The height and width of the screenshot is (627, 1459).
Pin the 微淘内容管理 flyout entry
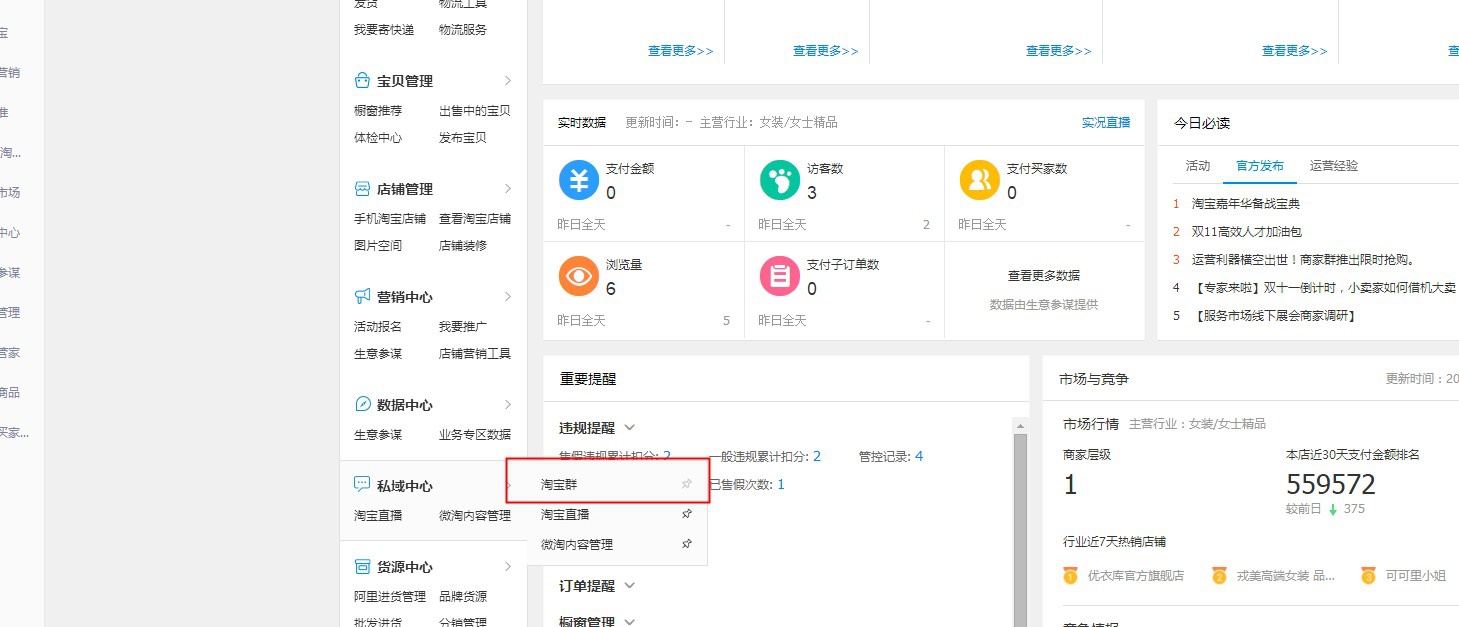[x=686, y=545]
